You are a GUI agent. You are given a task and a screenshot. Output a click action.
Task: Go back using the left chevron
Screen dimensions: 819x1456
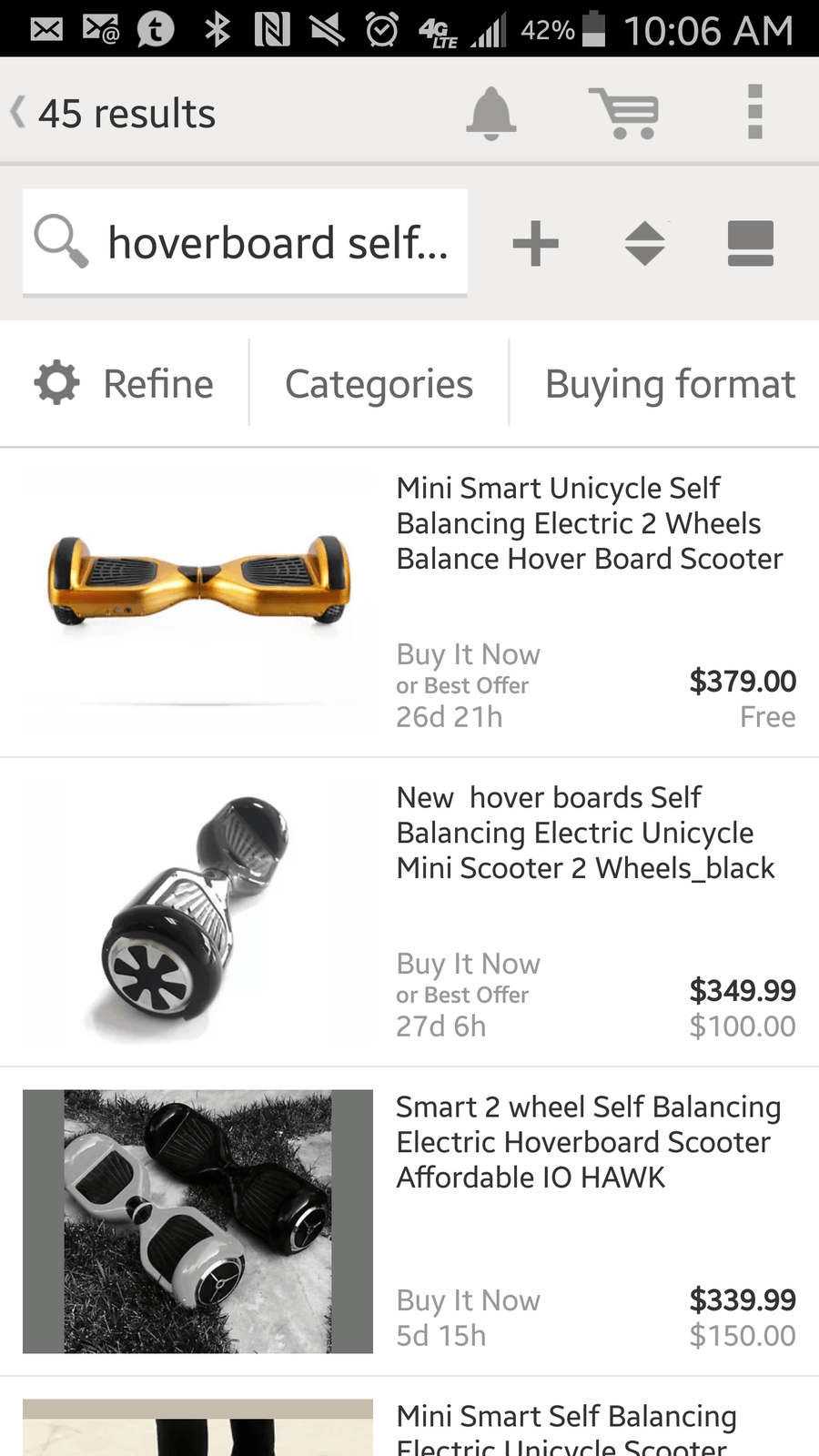[x=17, y=113]
